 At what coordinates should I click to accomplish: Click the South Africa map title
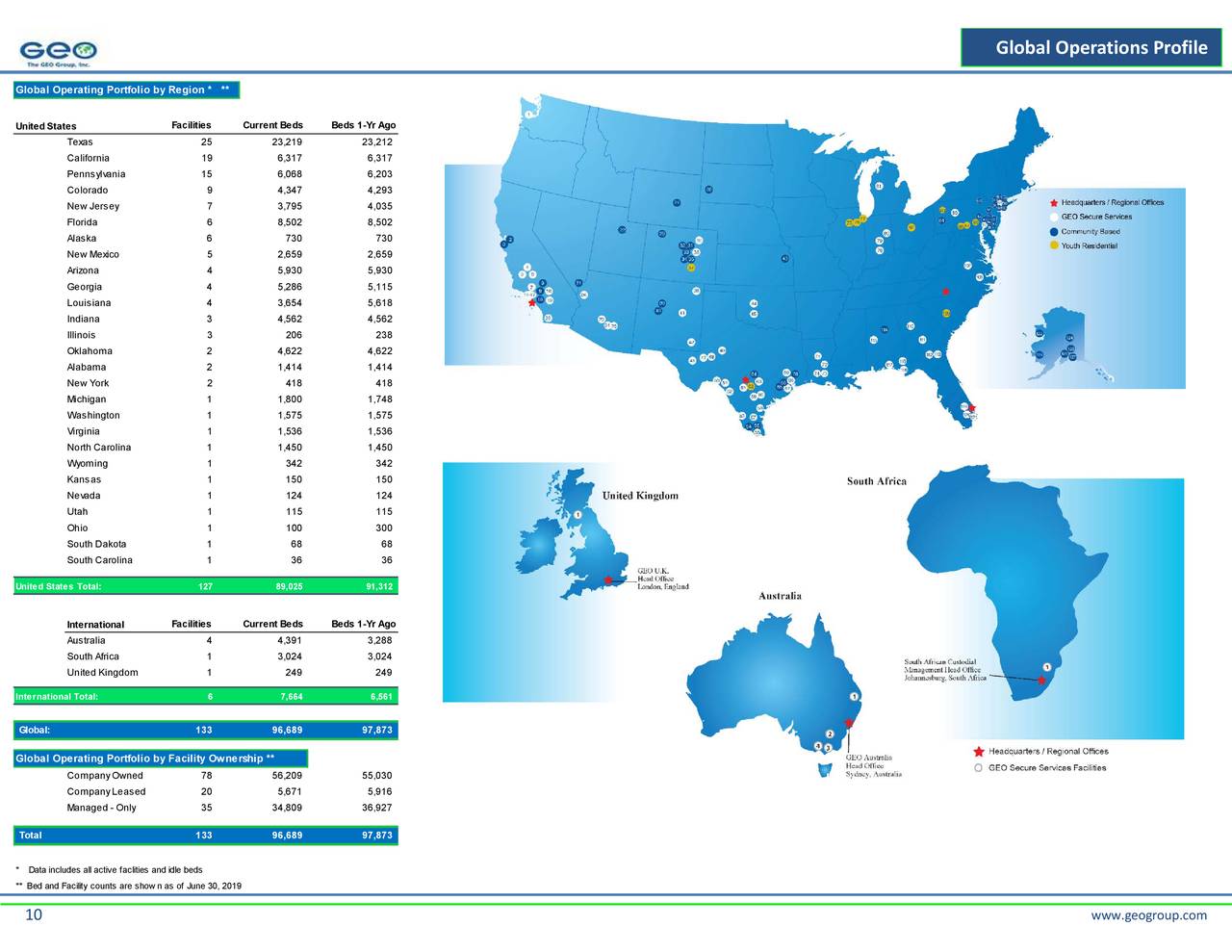pos(877,481)
